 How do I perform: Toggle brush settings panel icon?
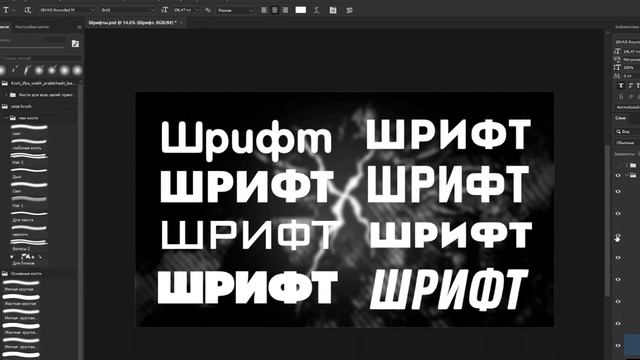pos(75,43)
